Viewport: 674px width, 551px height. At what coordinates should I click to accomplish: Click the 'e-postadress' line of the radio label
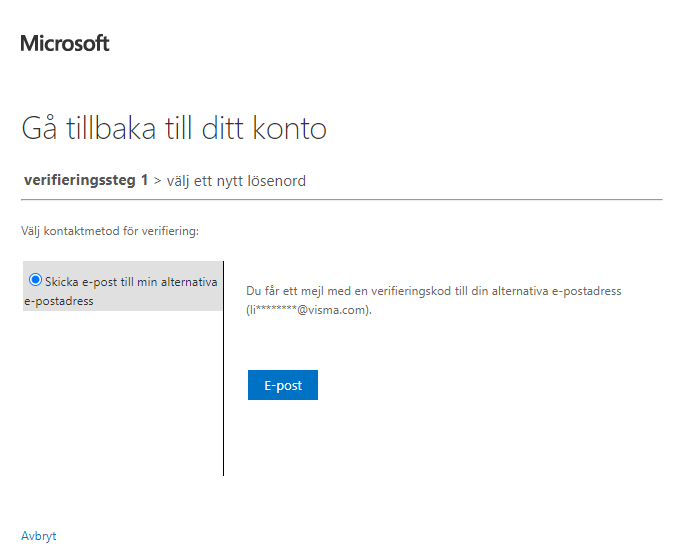59,301
